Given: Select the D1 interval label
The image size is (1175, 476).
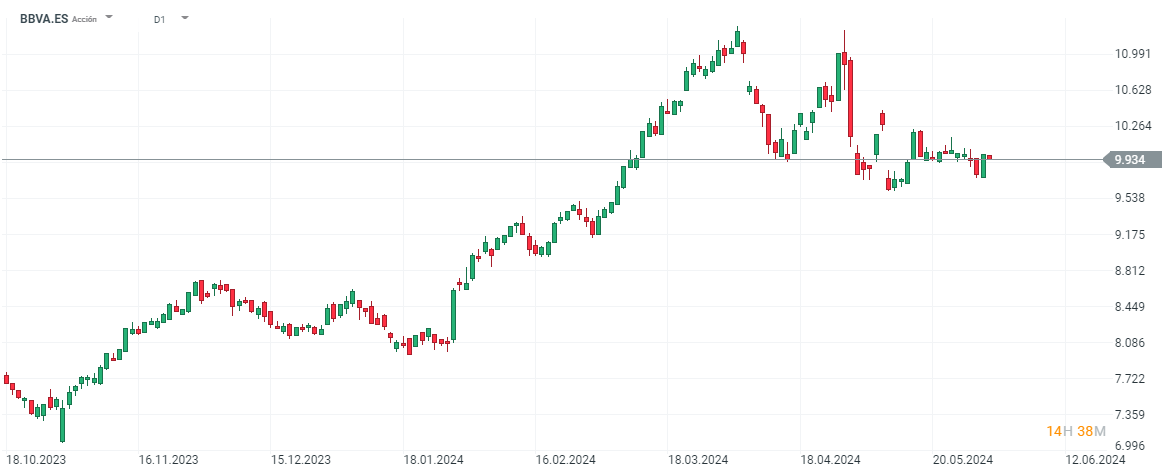Looking at the screenshot, I should 160,19.
